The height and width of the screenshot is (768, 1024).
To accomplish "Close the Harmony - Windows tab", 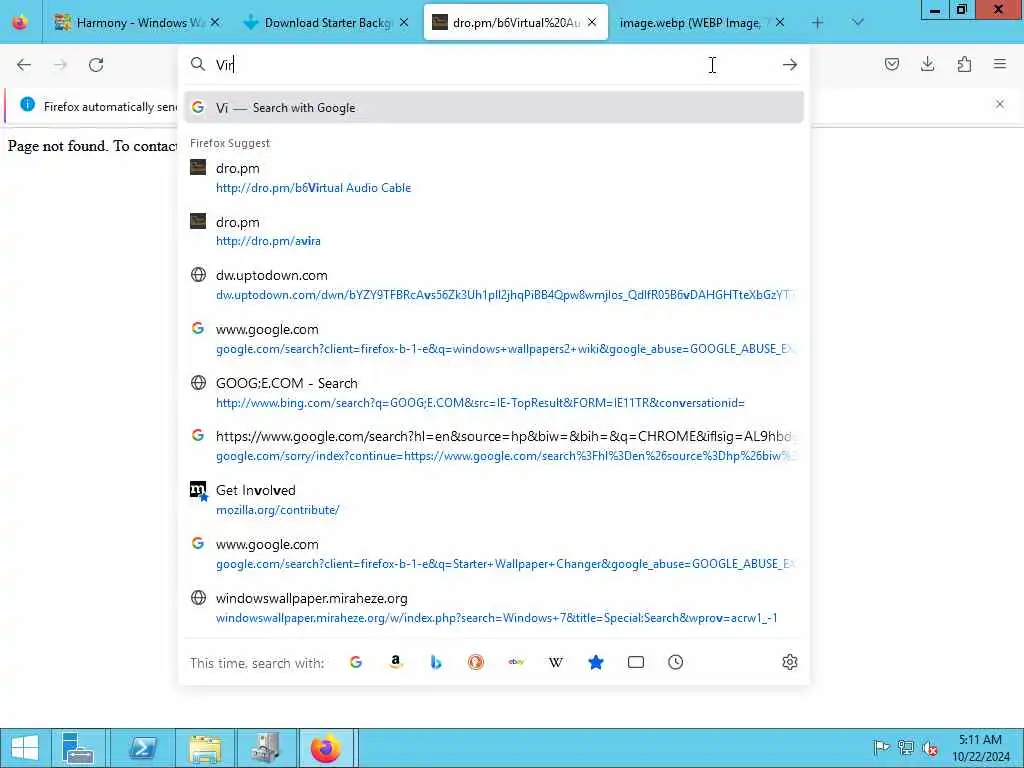I will [x=215, y=23].
